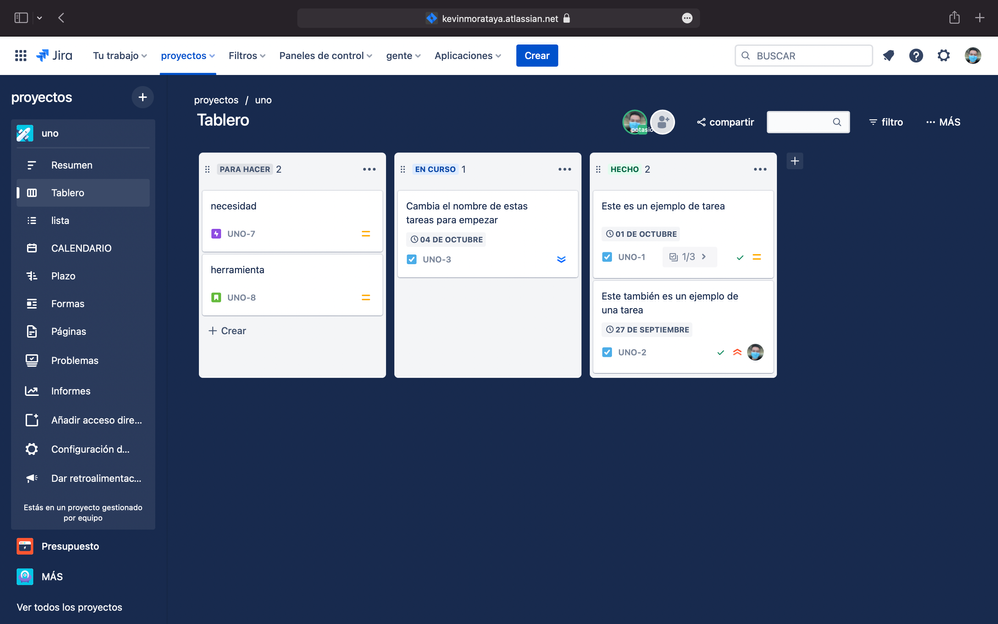Open the help question mark icon
Screen dimensions: 998x624
(x=916, y=55)
